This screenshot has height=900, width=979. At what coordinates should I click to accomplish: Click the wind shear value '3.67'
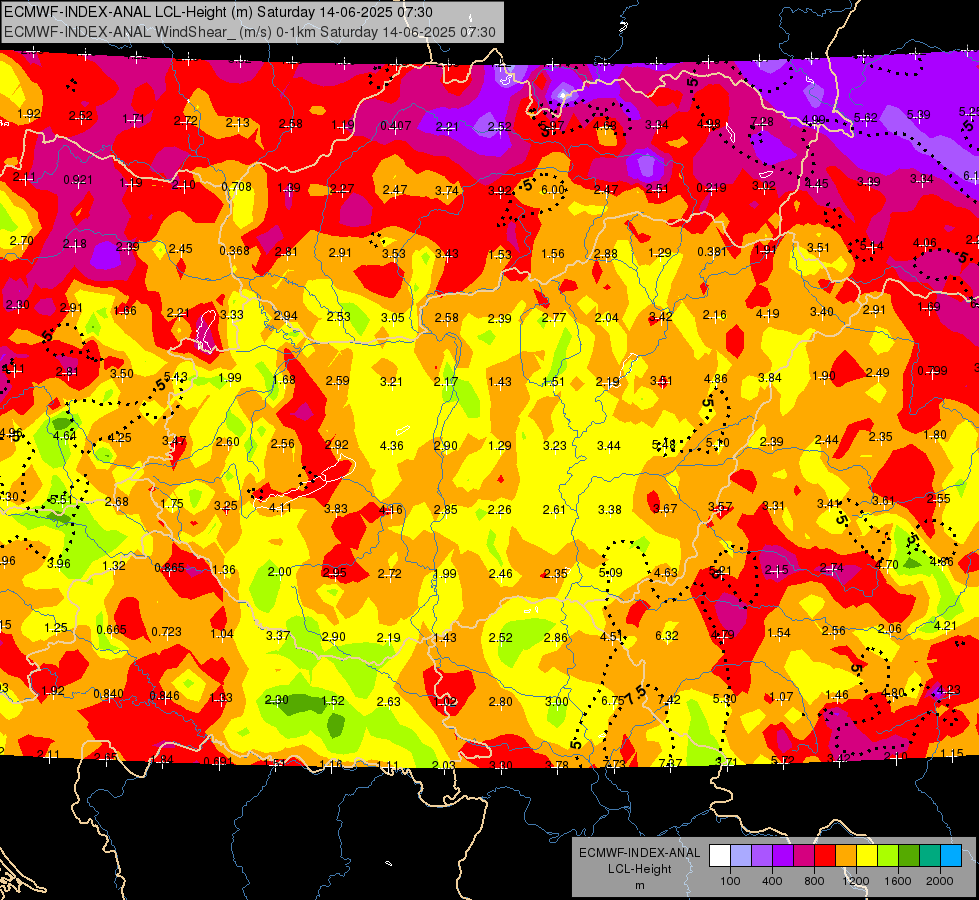tap(665, 508)
